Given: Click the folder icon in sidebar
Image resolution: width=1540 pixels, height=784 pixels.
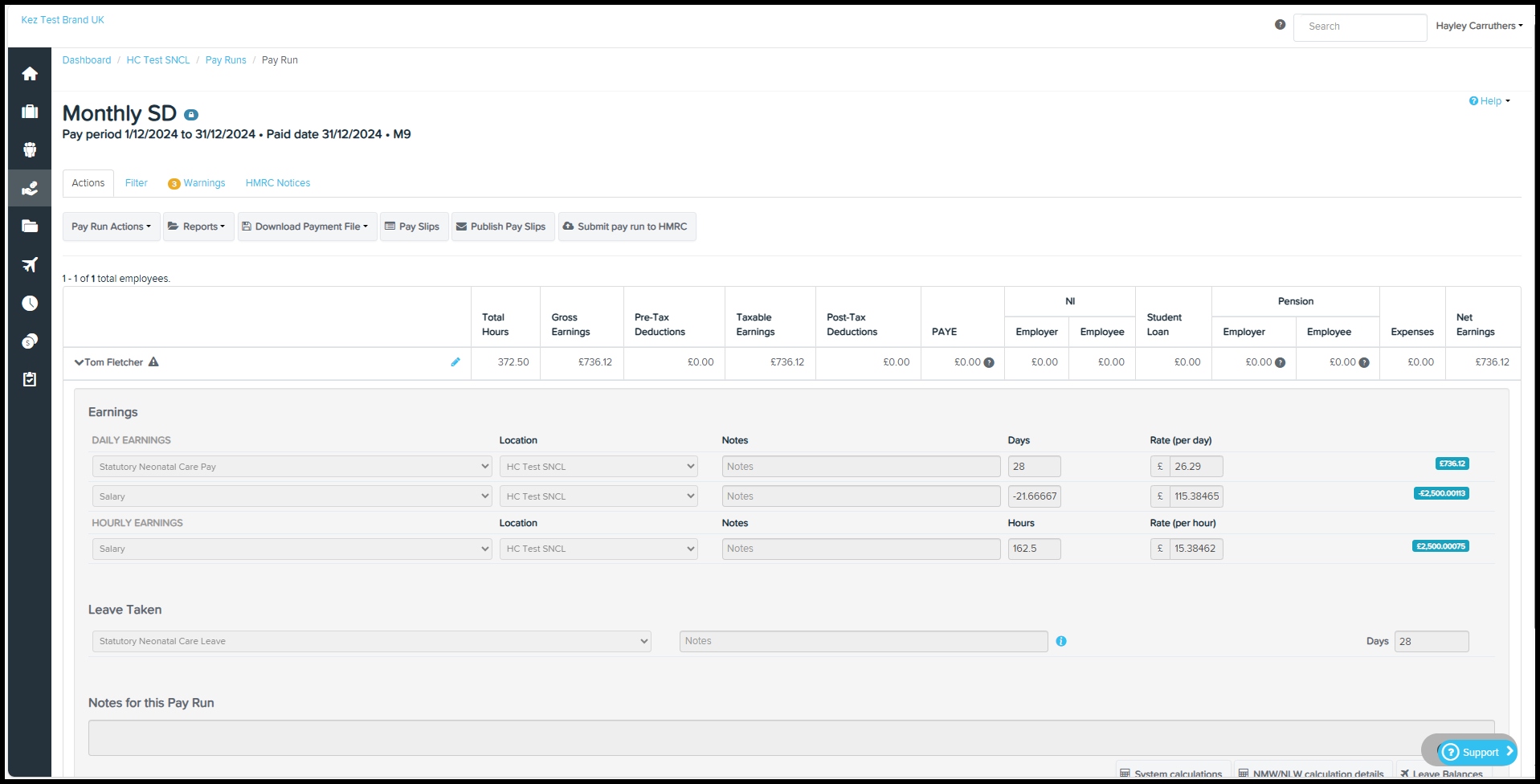Looking at the screenshot, I should 30,227.
